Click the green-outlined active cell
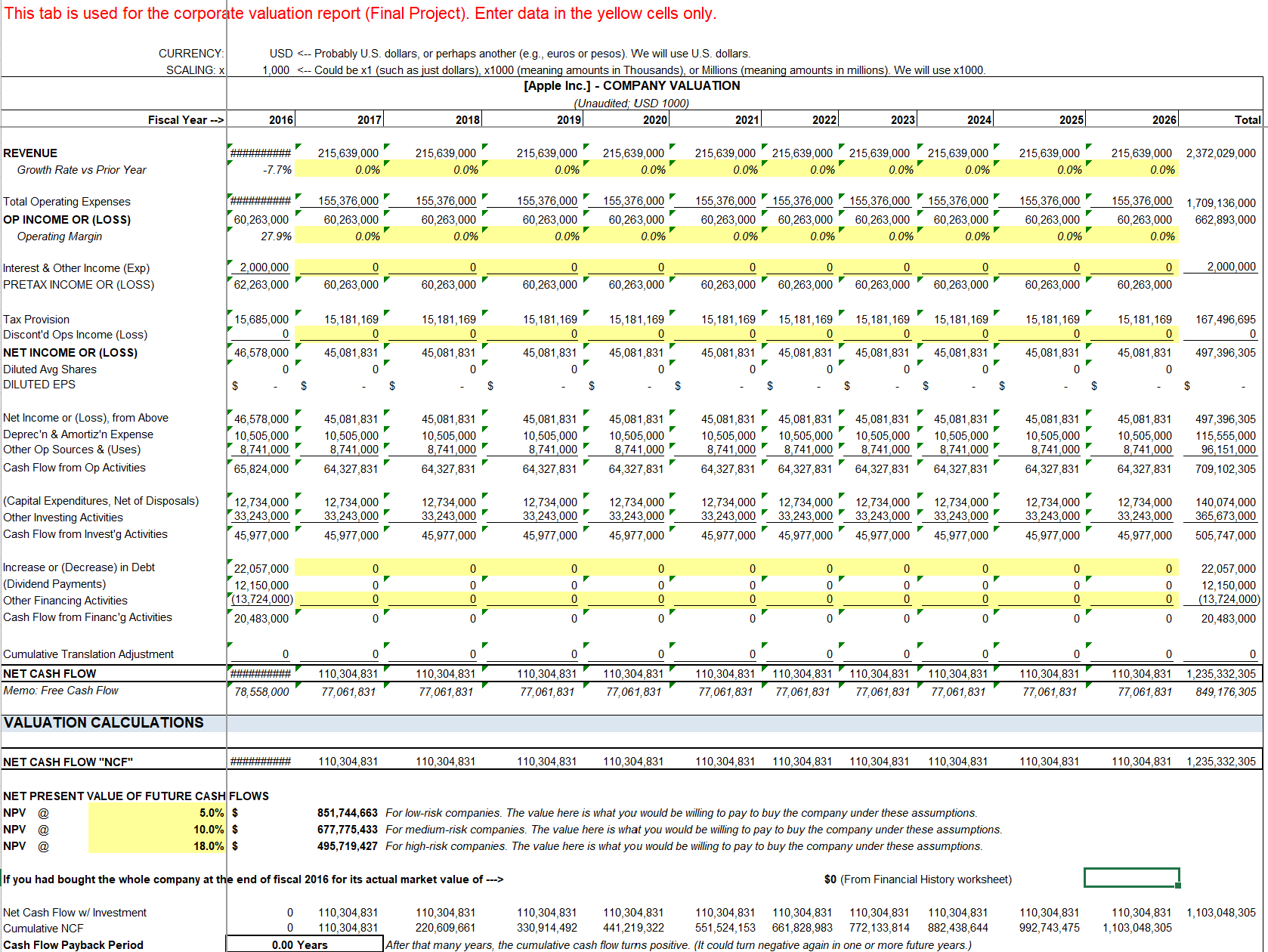1268x952 pixels. point(1131,878)
